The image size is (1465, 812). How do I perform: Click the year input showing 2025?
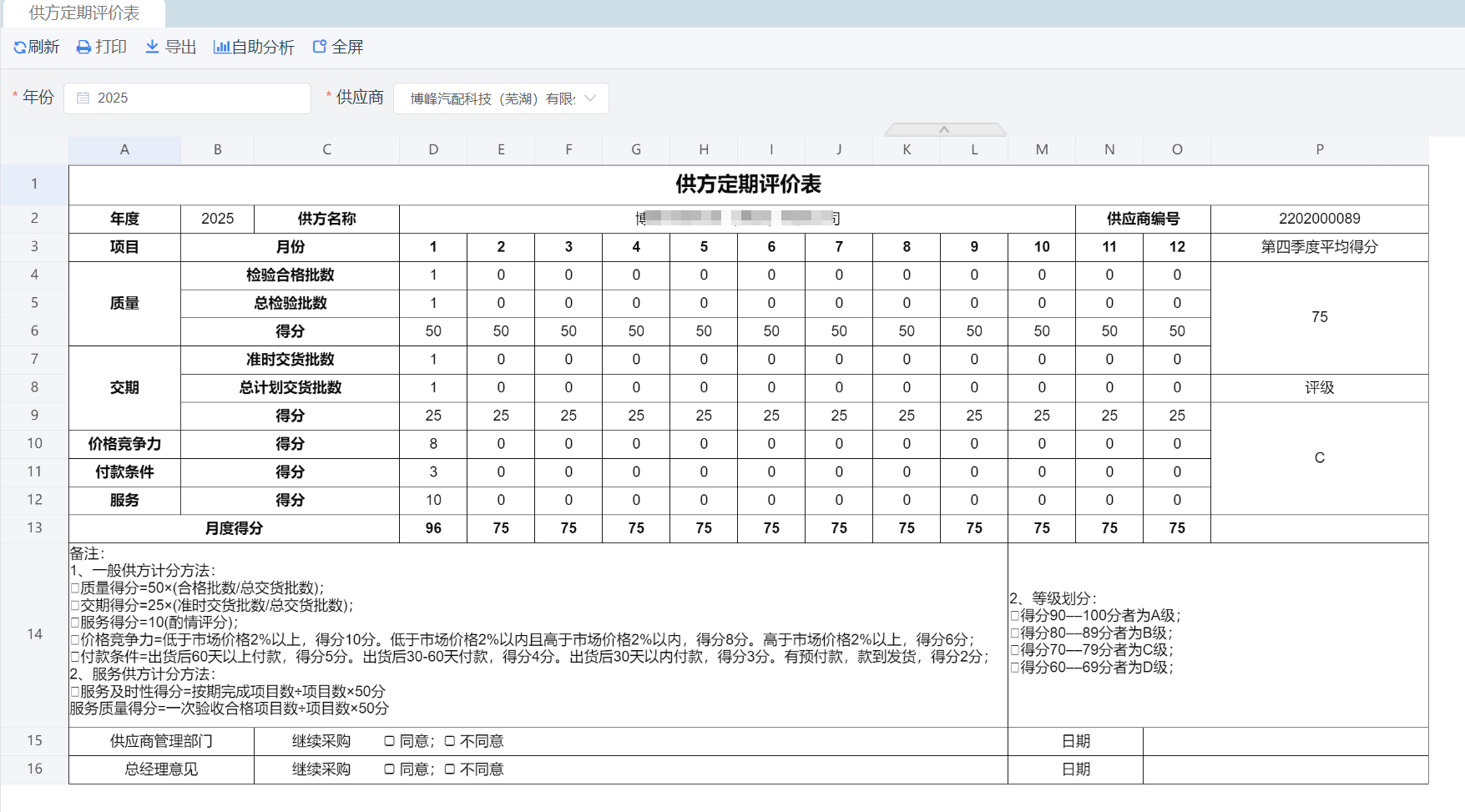pyautogui.click(x=187, y=98)
